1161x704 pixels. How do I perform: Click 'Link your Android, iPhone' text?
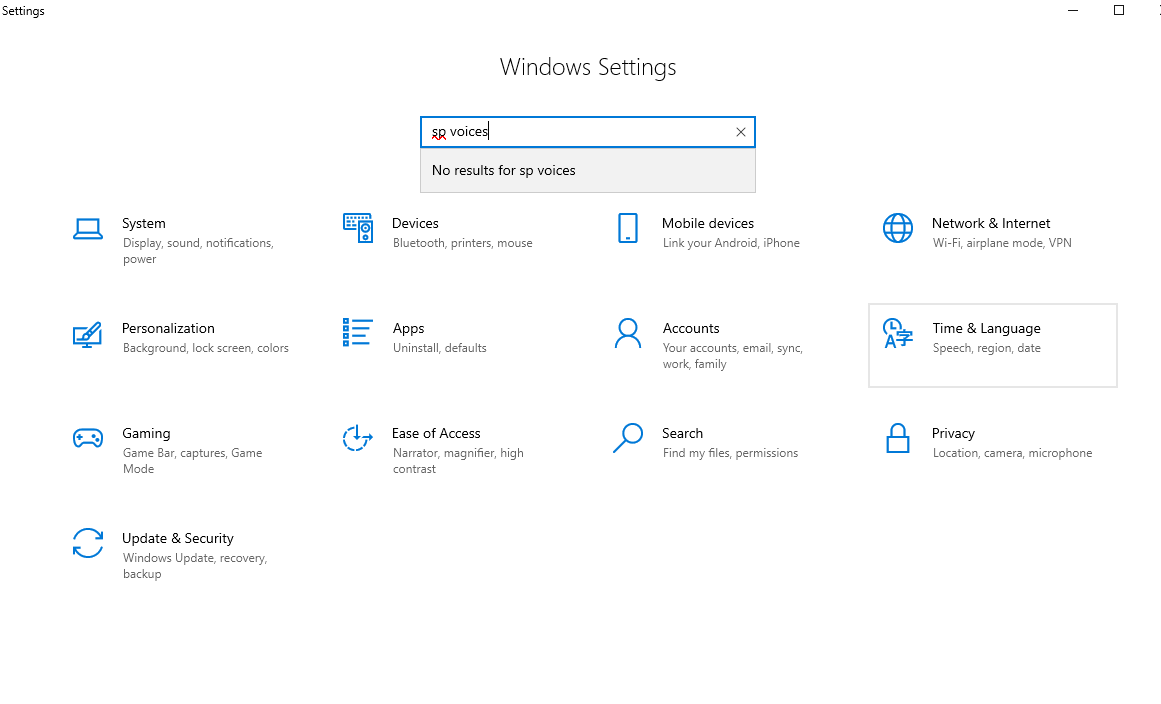(x=731, y=244)
